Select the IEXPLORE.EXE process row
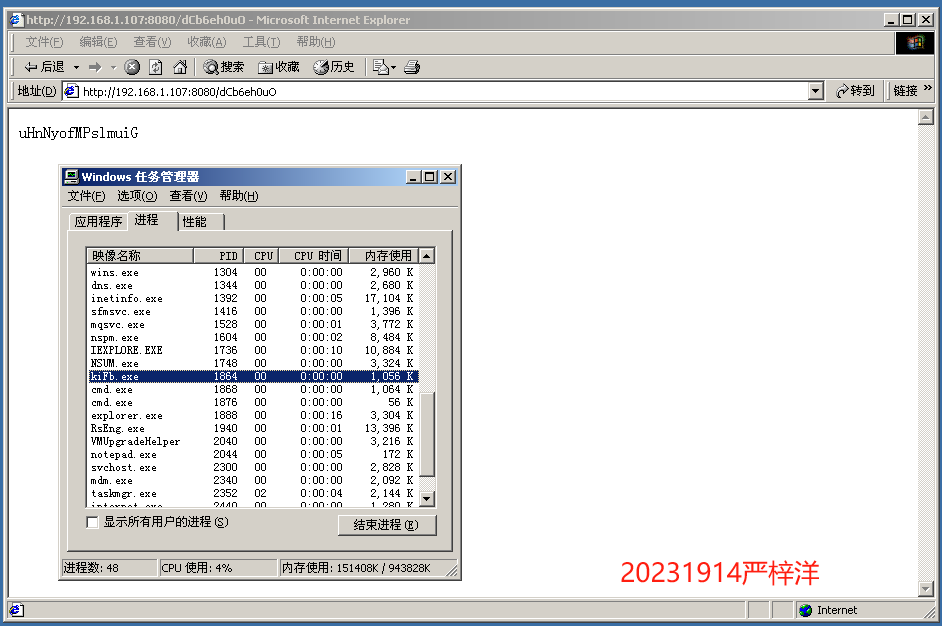This screenshot has height=626, width=942. (252, 350)
